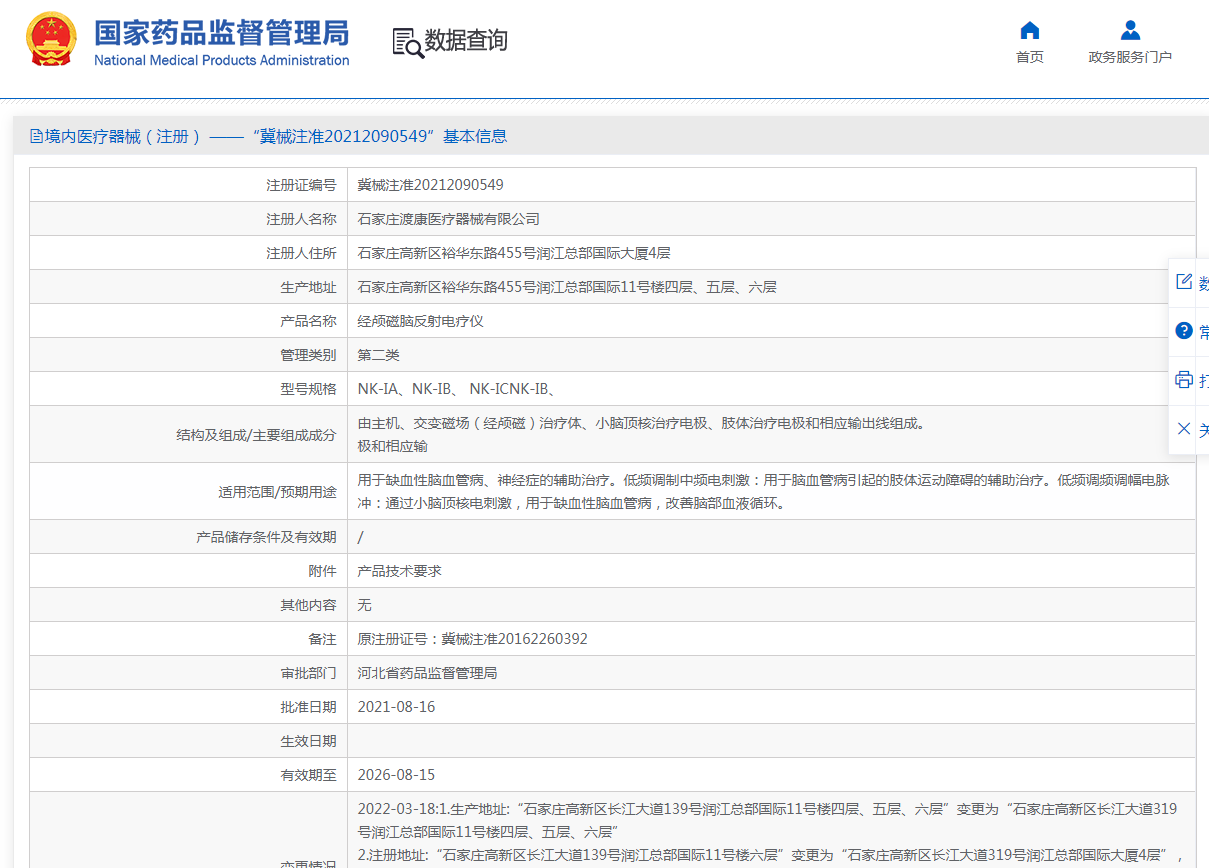
Task: Select registration number value 冀械注准20212090549
Action: point(431,185)
